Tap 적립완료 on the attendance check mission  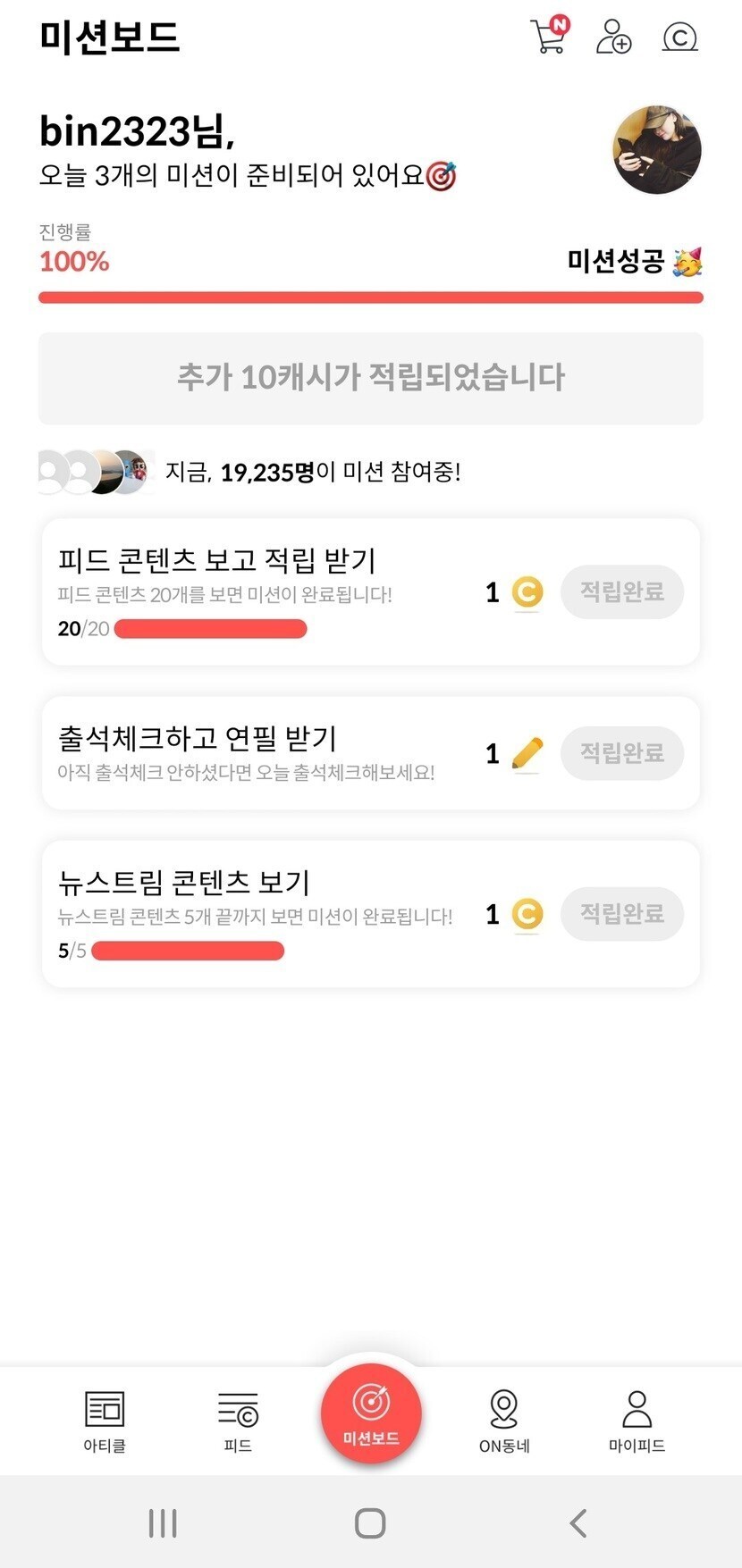(x=622, y=753)
